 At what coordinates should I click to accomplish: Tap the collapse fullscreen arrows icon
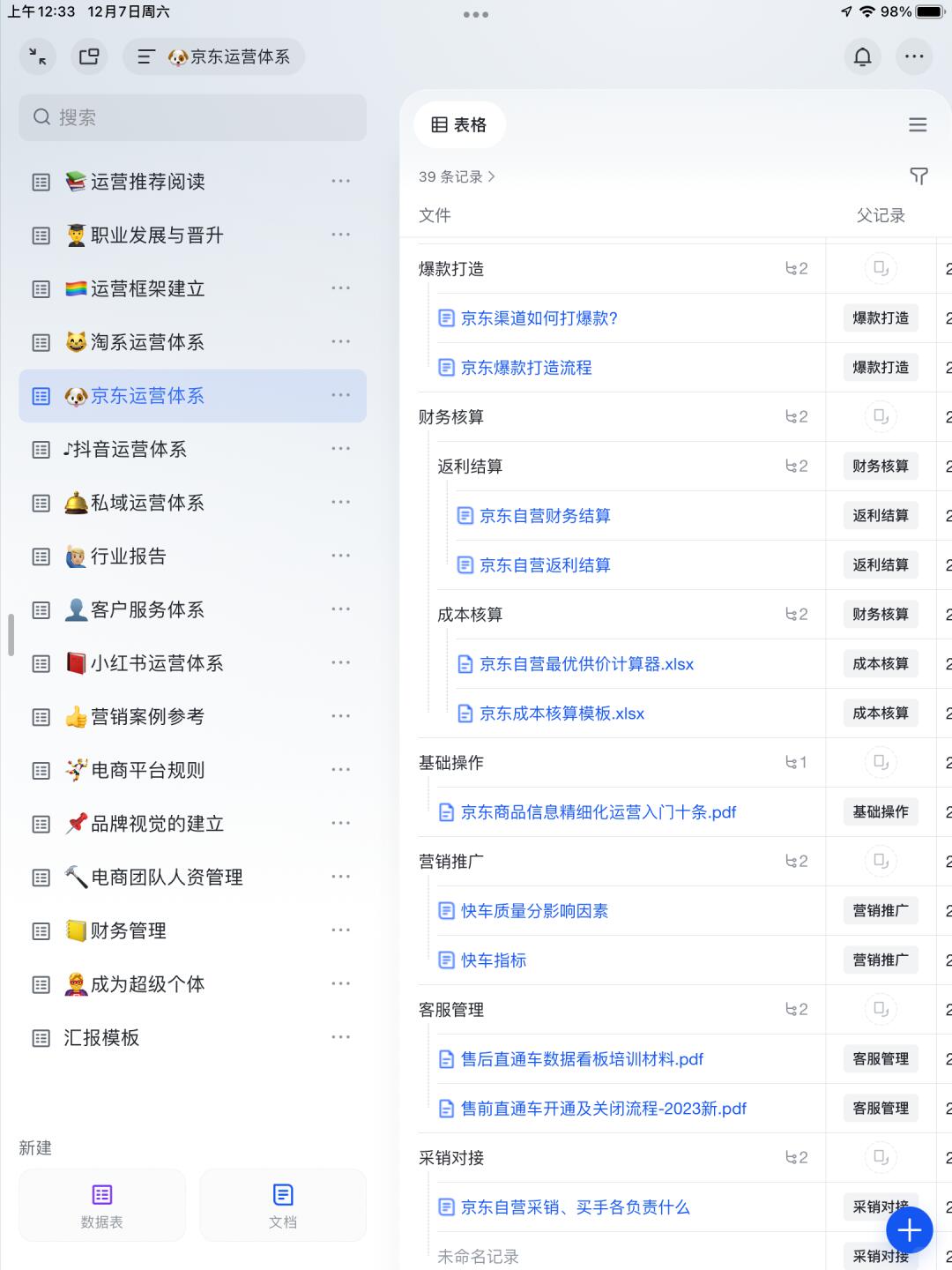tap(38, 56)
